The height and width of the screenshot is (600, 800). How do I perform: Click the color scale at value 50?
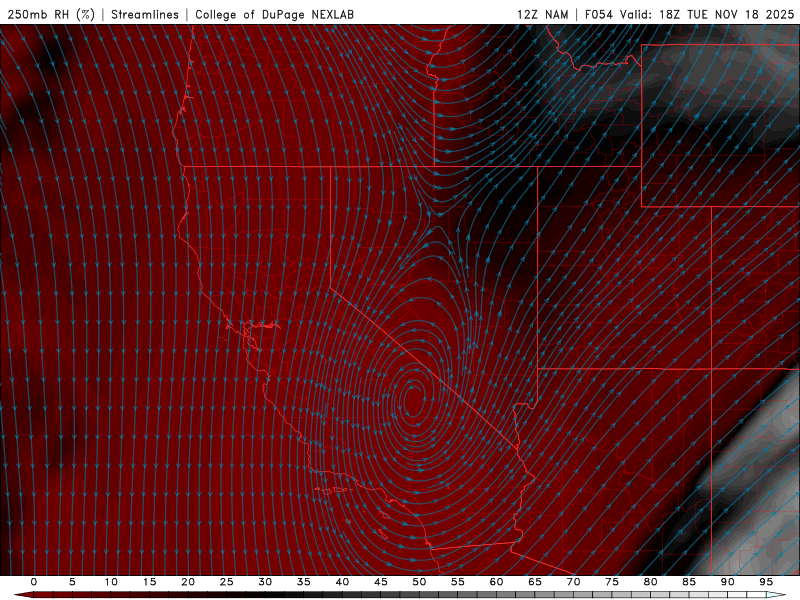coord(419,595)
